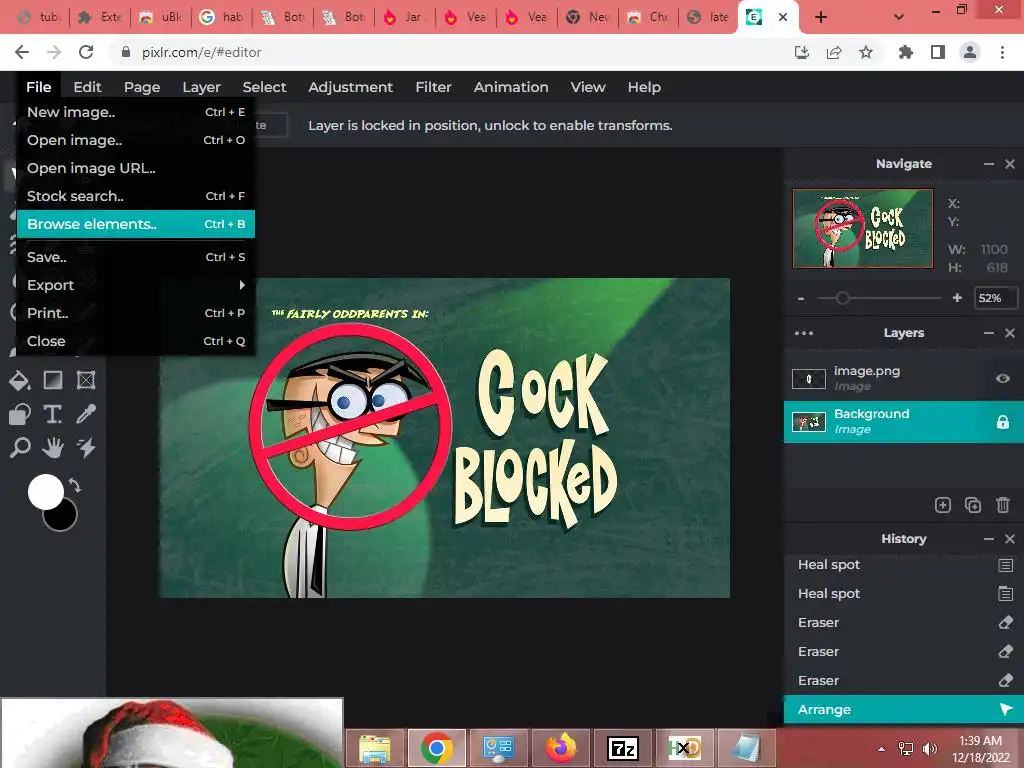The image size is (1024, 768).
Task: Choose Open image URL.. entry
Action: click(136, 168)
